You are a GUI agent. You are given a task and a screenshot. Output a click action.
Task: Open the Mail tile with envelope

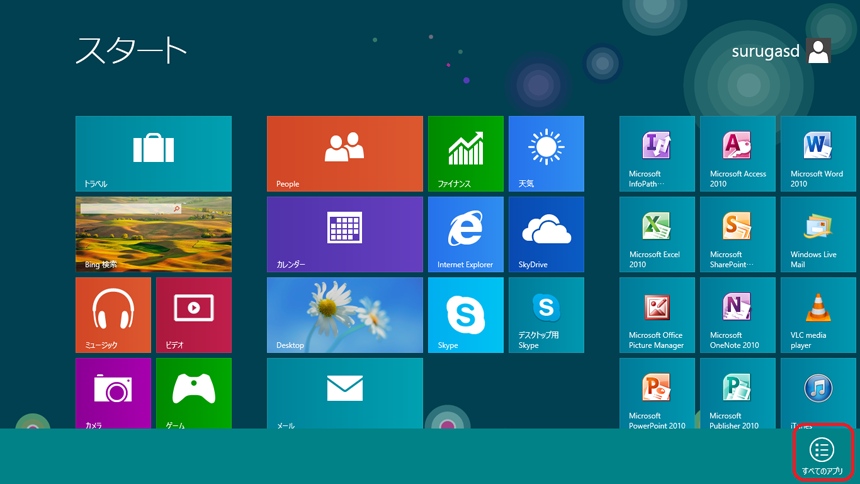pyautogui.click(x=345, y=393)
